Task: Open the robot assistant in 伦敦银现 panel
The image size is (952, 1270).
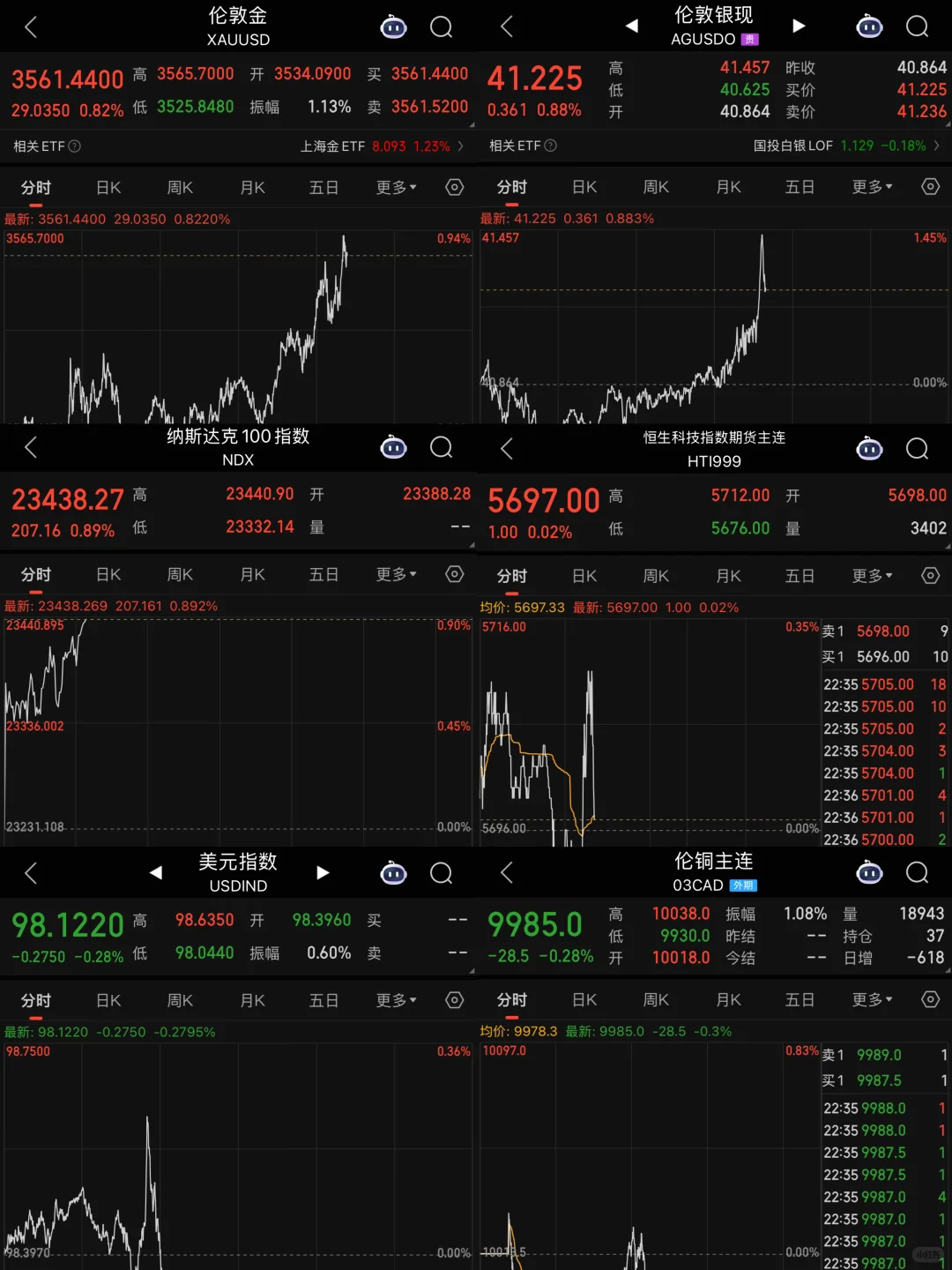Action: [x=869, y=26]
